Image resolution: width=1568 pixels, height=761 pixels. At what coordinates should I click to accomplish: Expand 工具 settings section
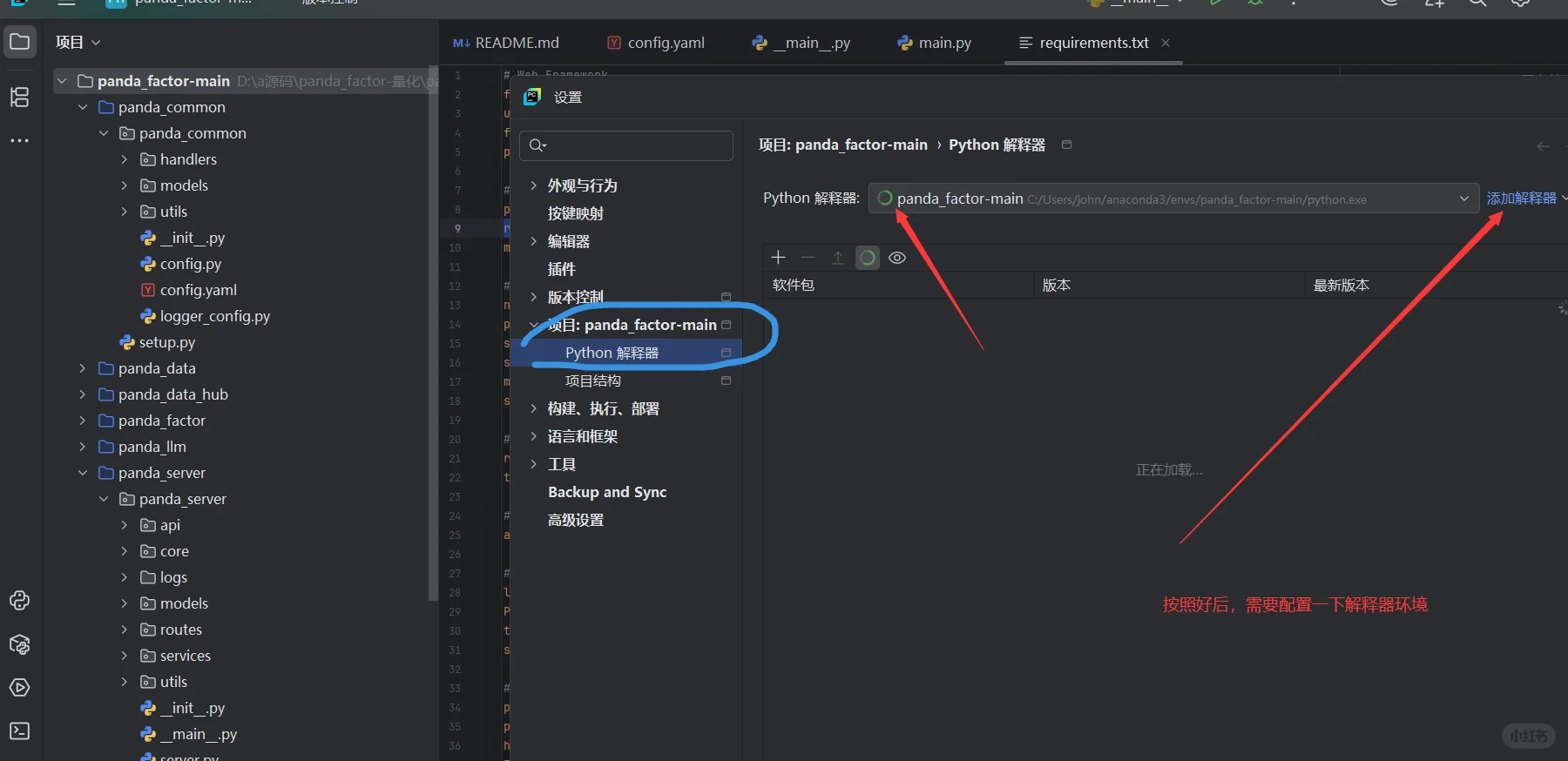click(533, 464)
